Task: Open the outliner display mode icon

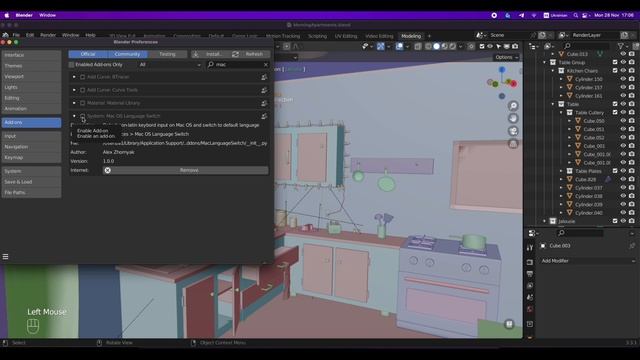Action: point(548,46)
